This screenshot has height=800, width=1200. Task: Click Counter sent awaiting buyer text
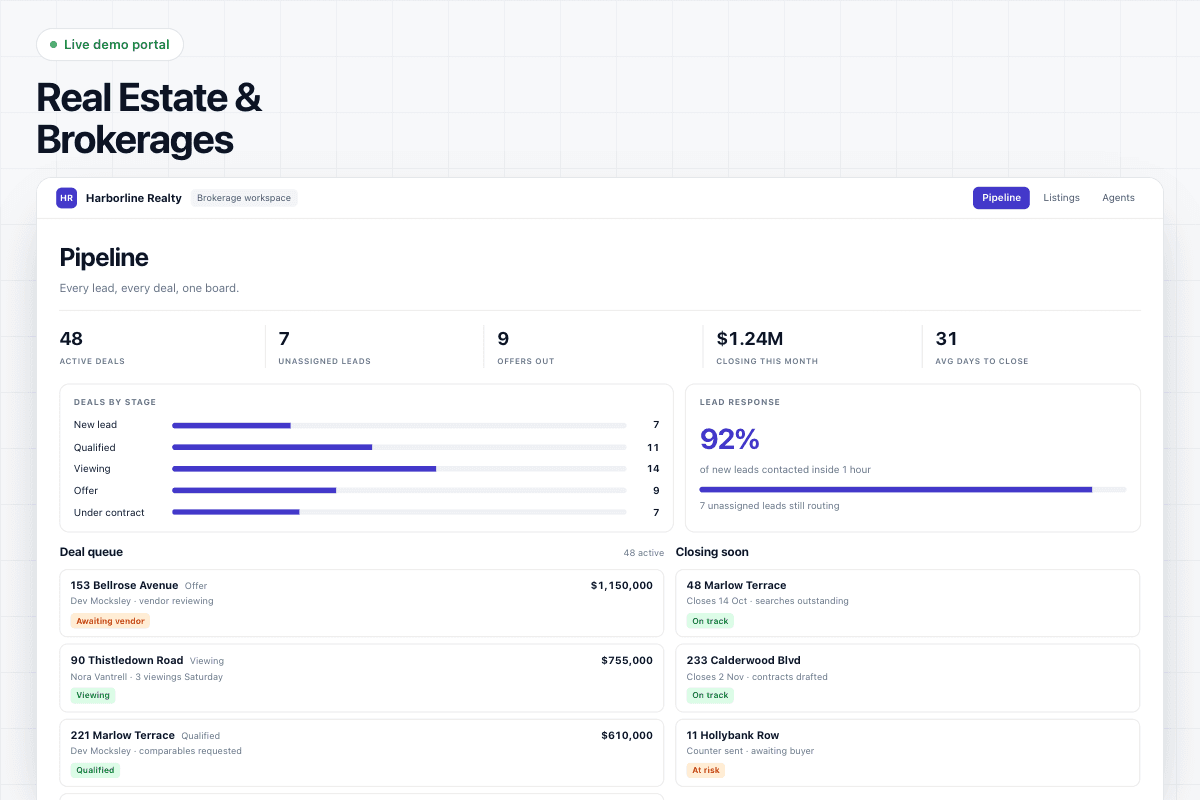click(x=751, y=751)
